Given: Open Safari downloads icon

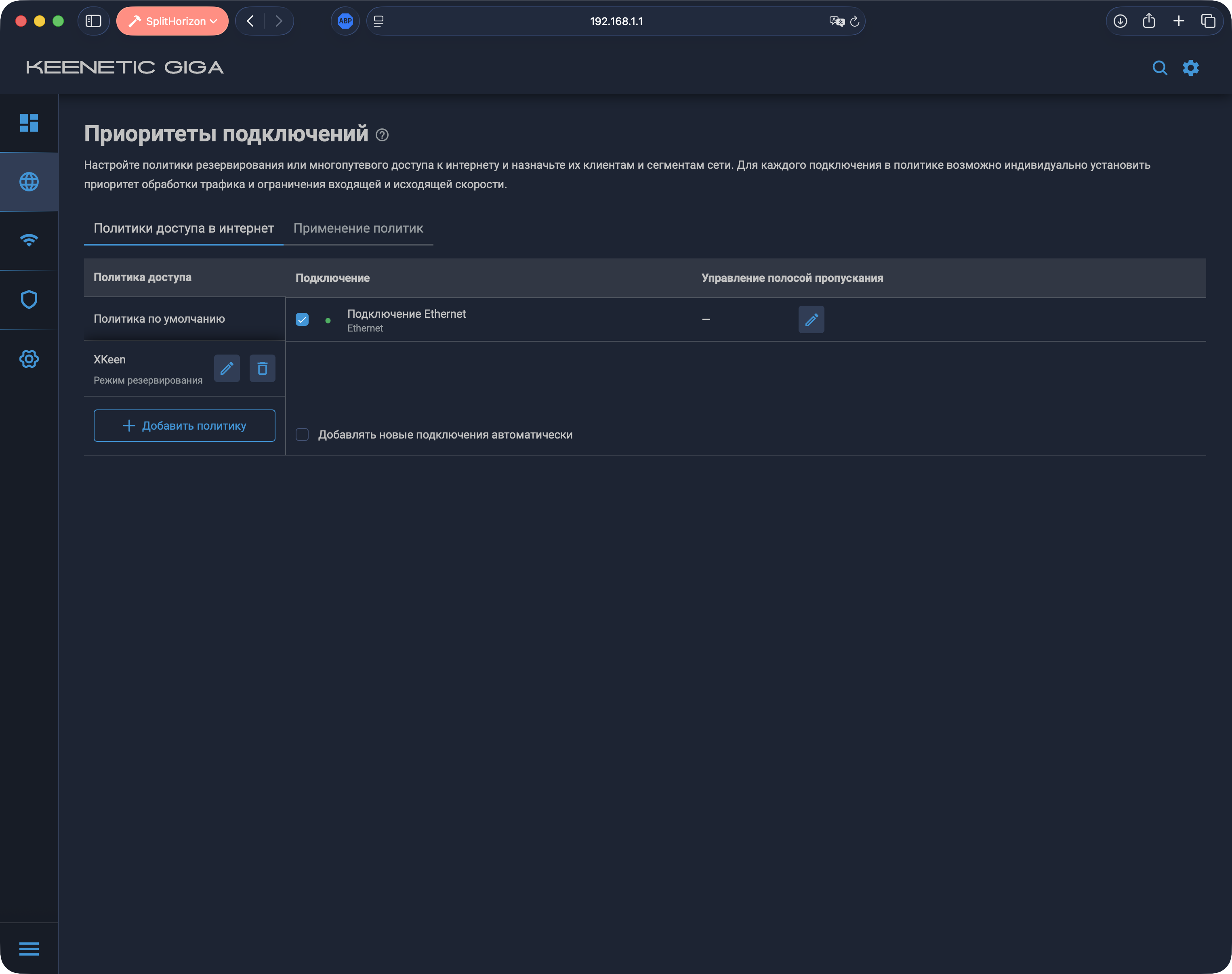Looking at the screenshot, I should (1120, 21).
